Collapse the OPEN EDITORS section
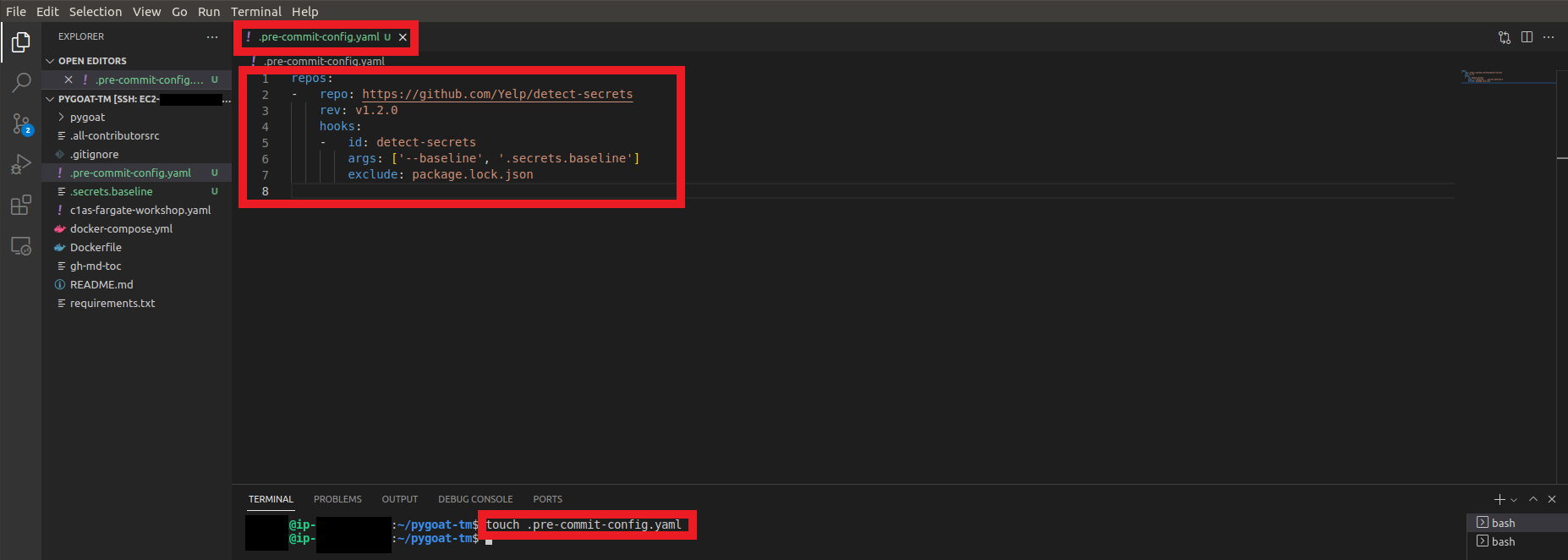The width and height of the screenshot is (1568, 560). point(136,61)
